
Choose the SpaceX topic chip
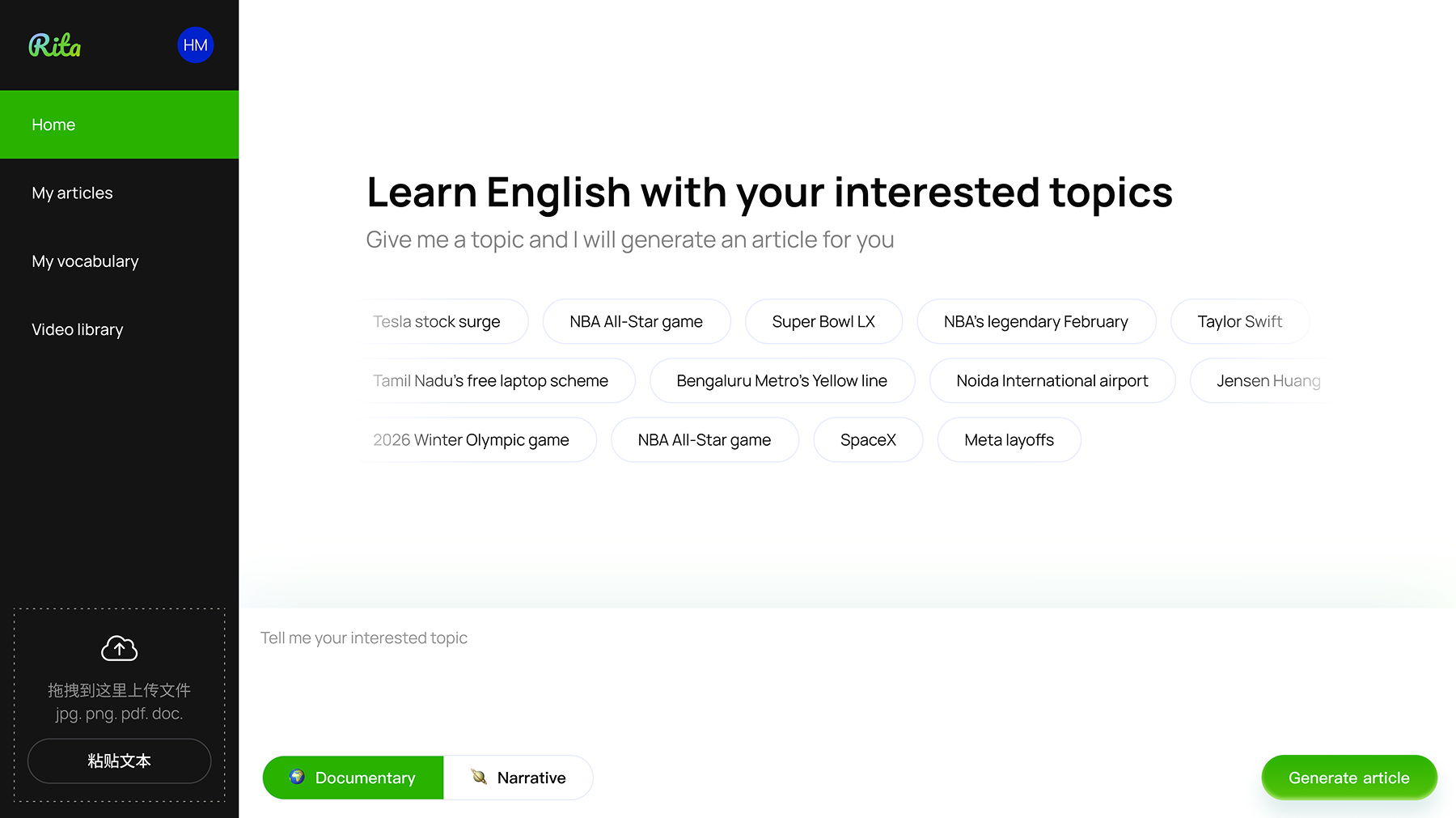click(868, 439)
